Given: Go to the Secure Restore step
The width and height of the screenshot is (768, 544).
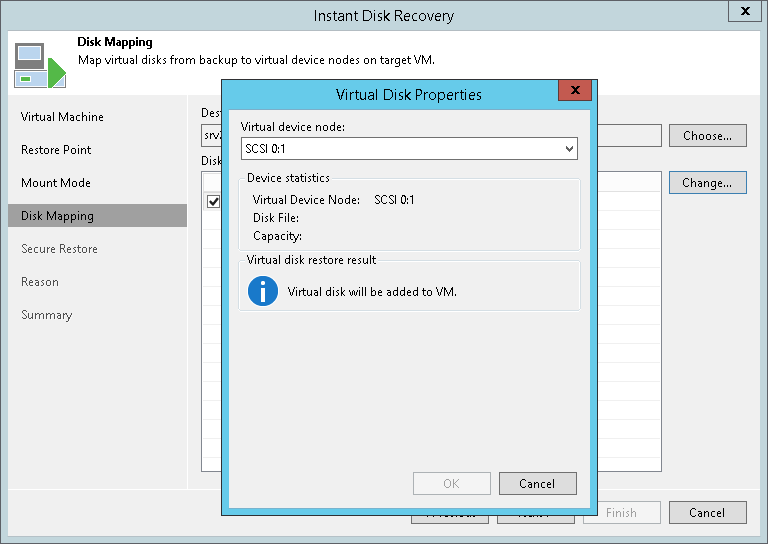Looking at the screenshot, I should [59, 249].
